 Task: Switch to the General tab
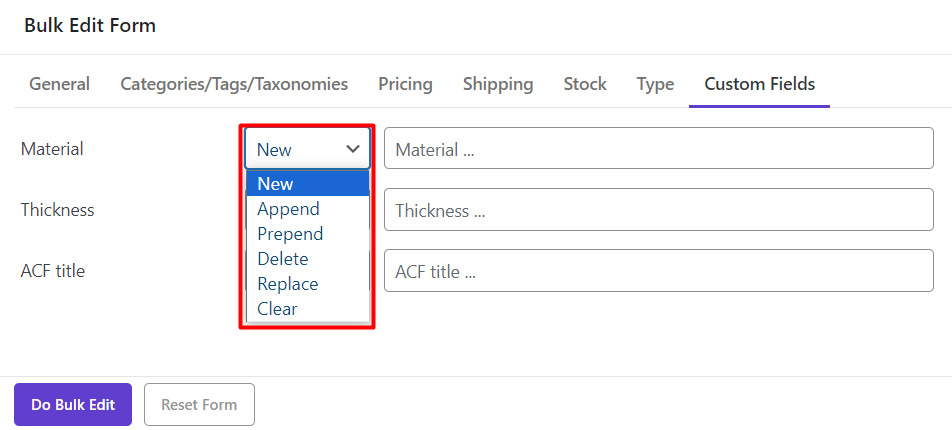click(x=59, y=84)
